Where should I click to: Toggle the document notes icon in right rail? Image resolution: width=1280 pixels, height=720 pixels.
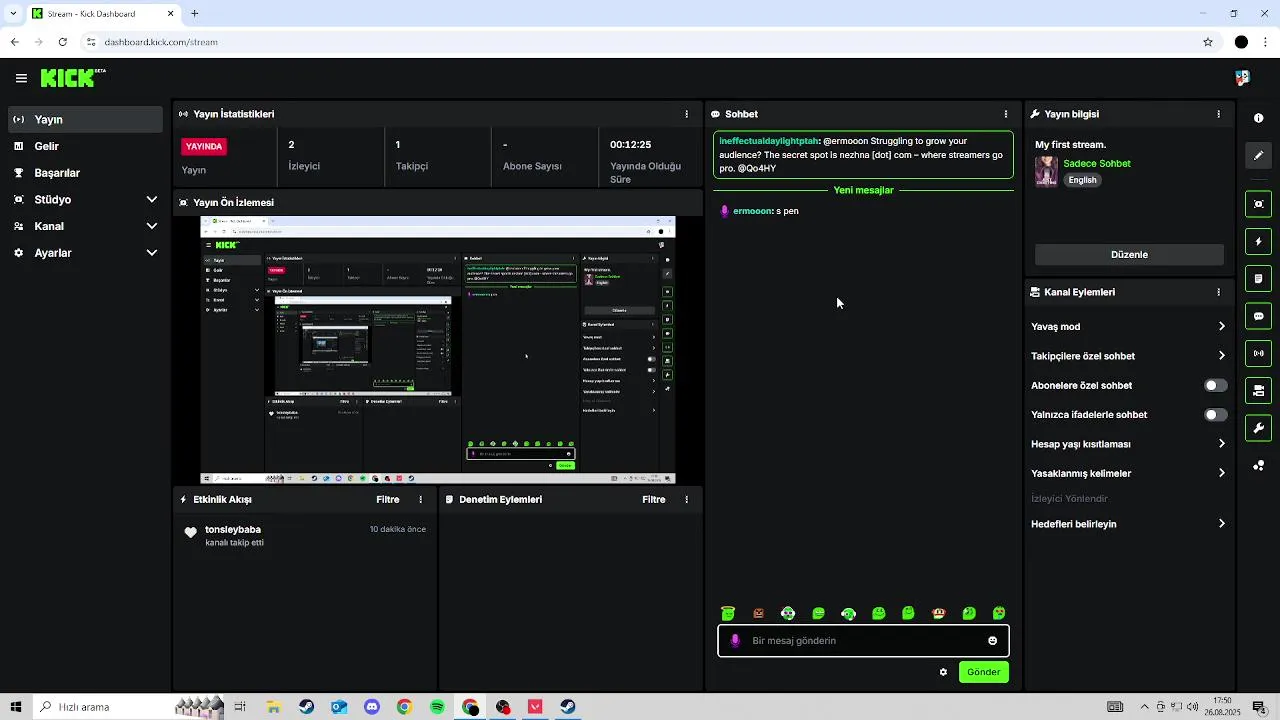tap(1258, 278)
